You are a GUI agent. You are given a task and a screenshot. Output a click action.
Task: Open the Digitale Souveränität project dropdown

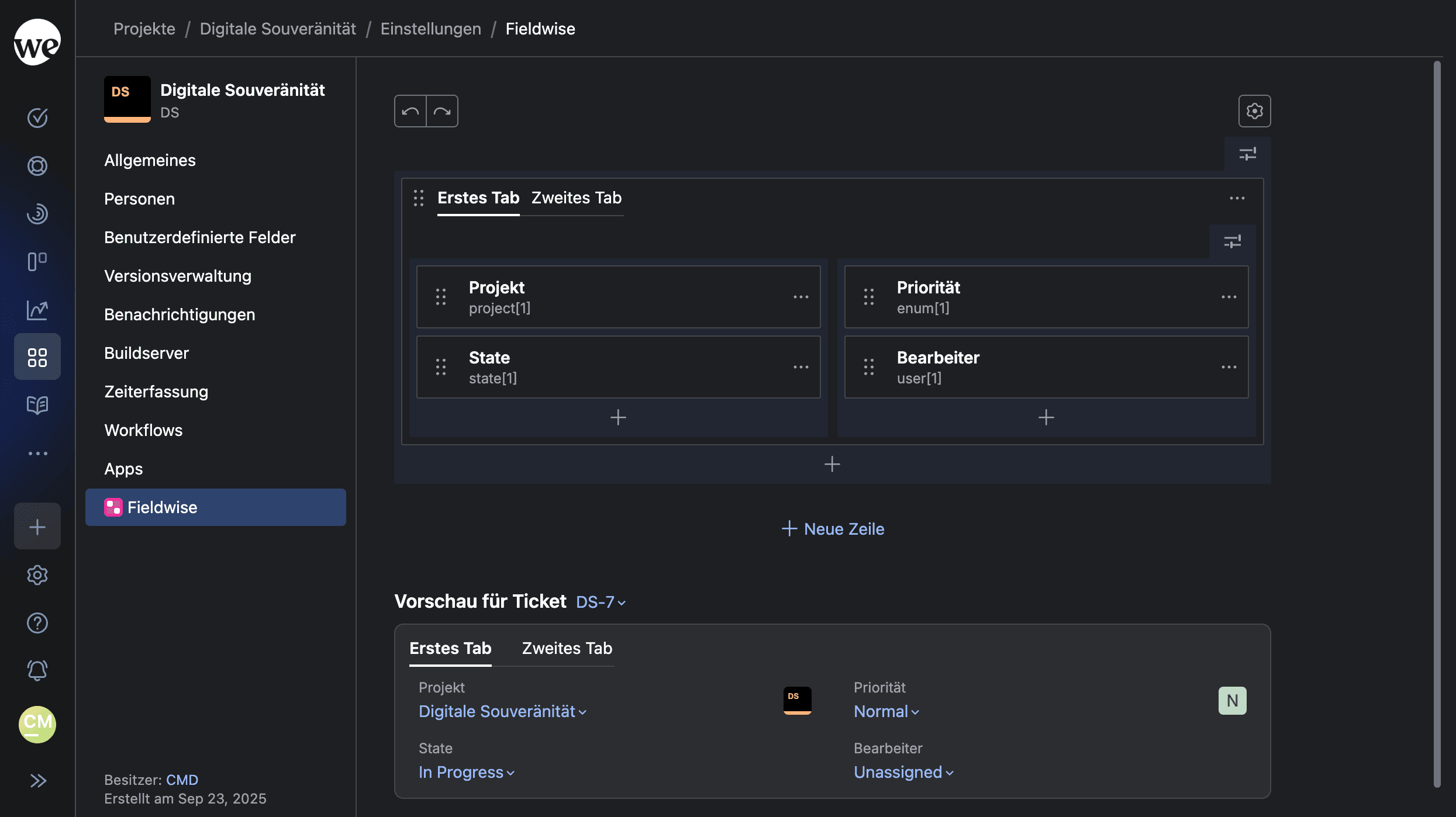pyautogui.click(x=502, y=711)
